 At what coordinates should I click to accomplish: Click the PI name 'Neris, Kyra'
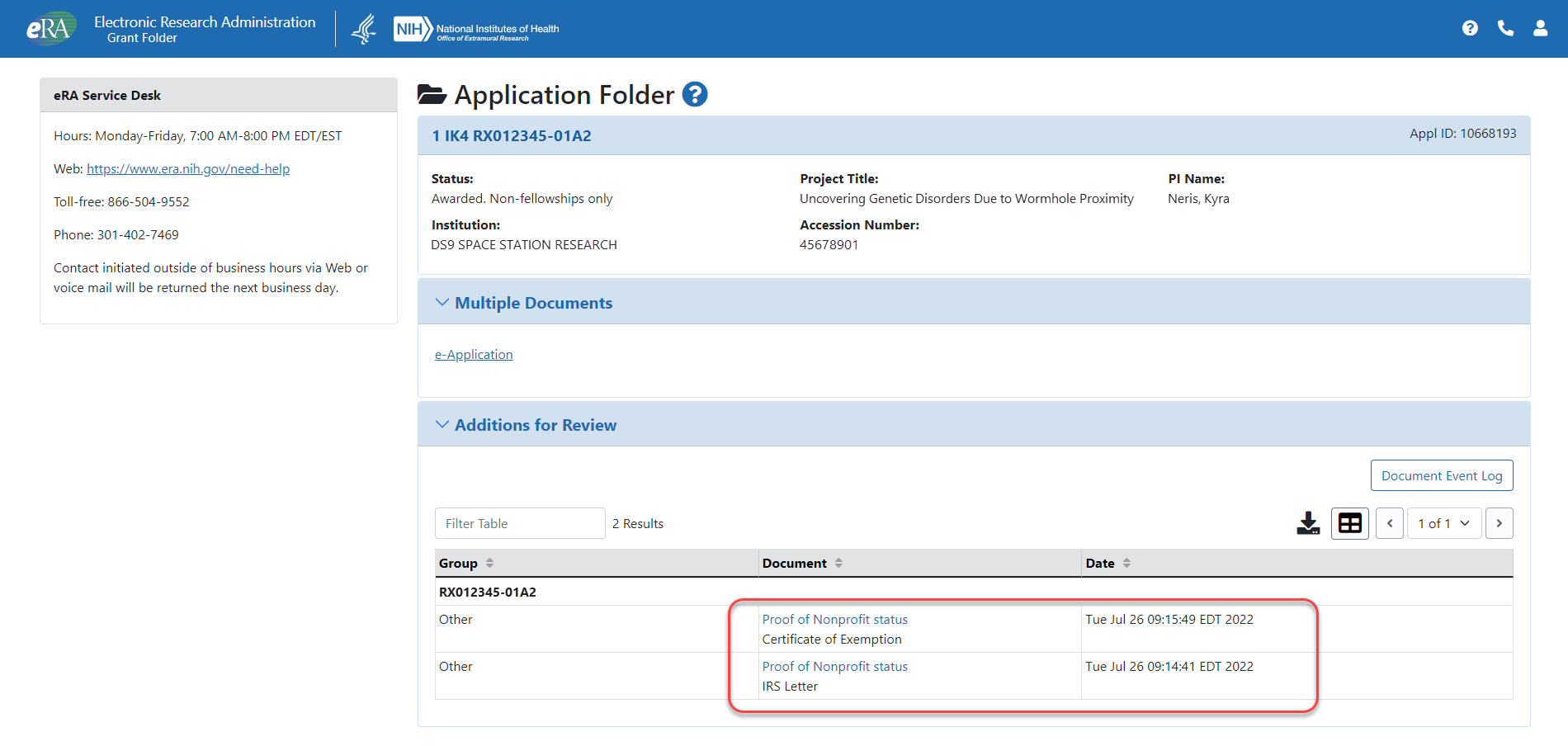click(x=1198, y=199)
